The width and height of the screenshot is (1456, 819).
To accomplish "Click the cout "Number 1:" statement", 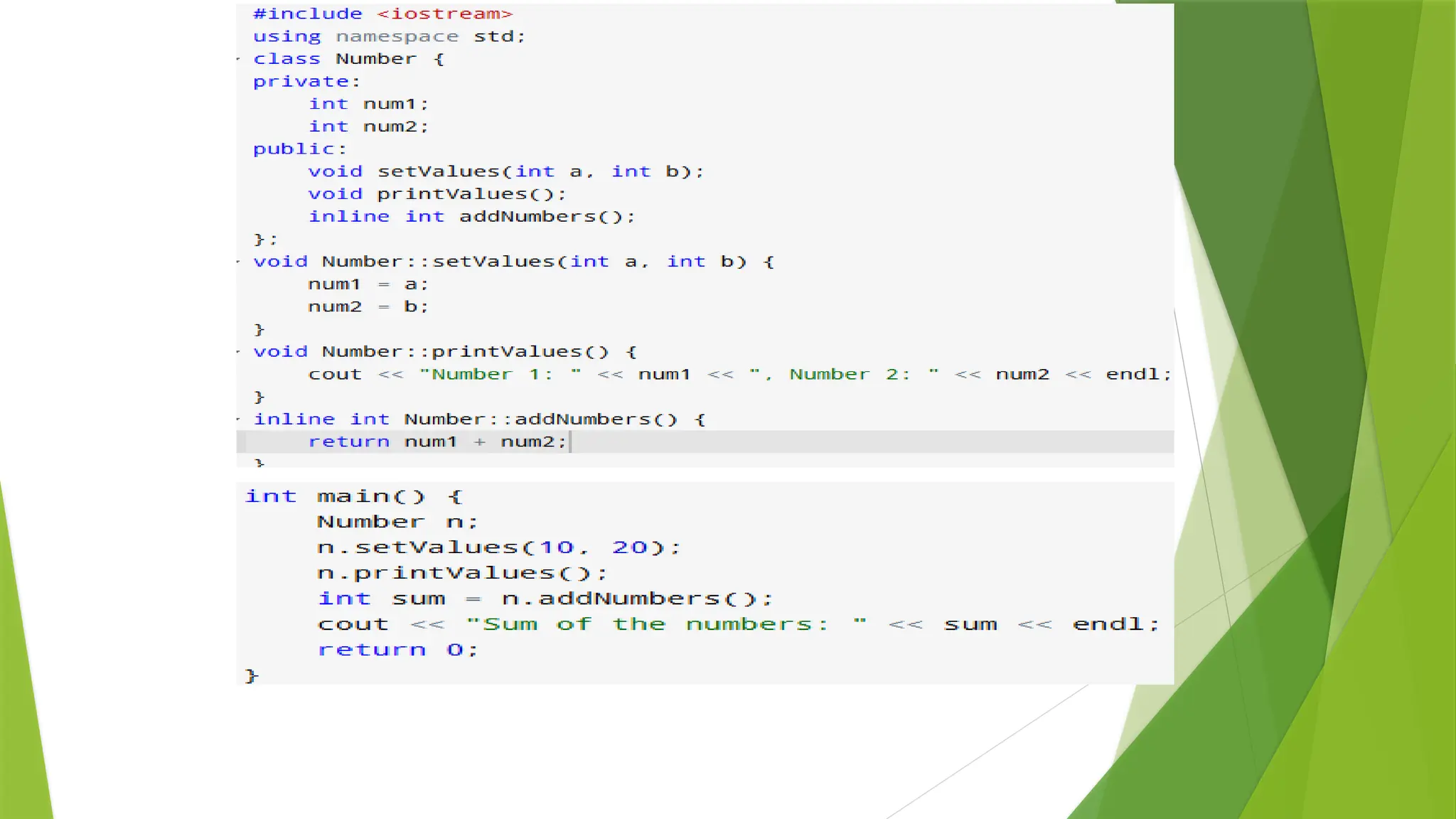I will pyautogui.click(x=739, y=375).
